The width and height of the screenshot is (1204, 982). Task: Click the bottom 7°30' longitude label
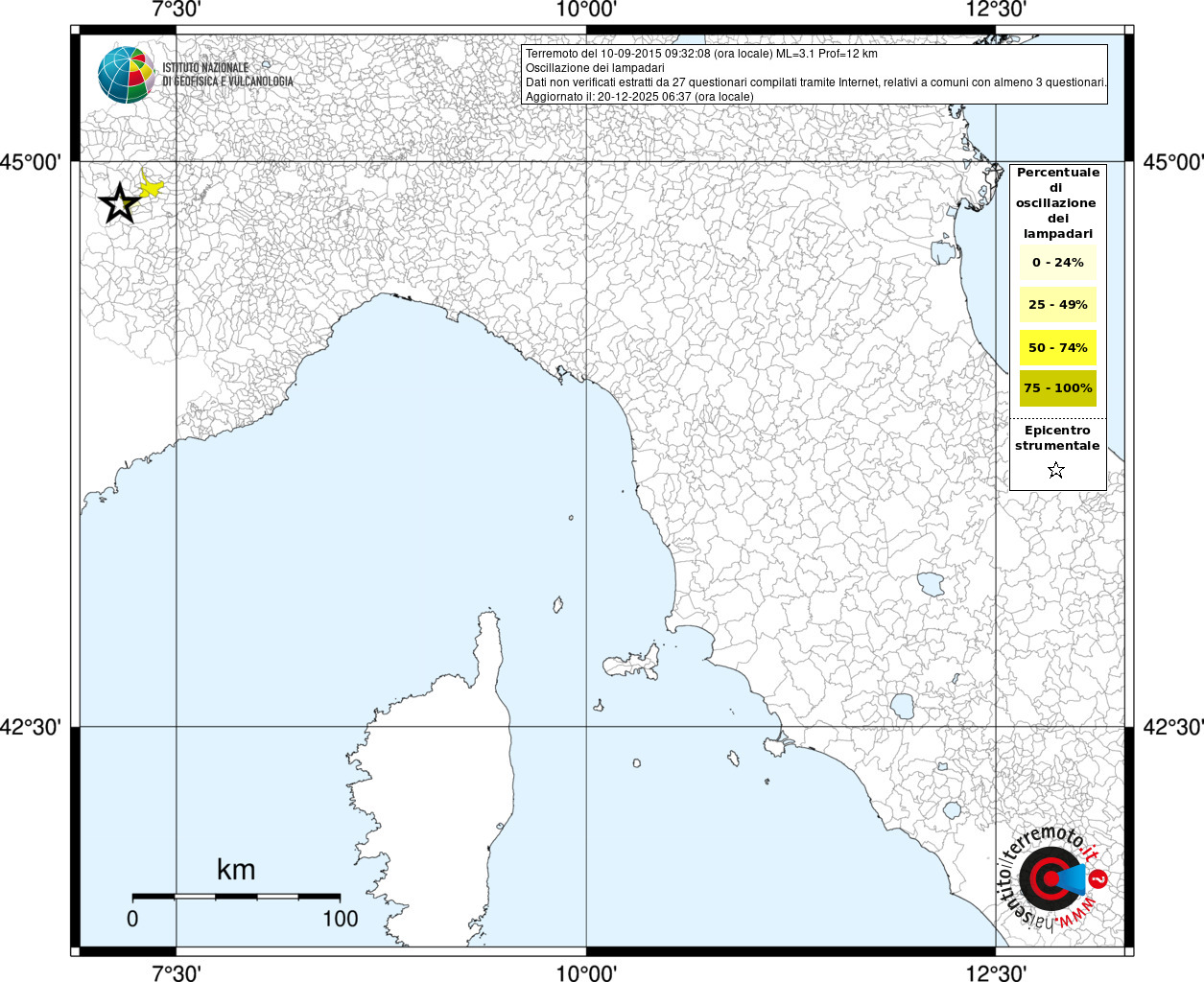click(176, 972)
